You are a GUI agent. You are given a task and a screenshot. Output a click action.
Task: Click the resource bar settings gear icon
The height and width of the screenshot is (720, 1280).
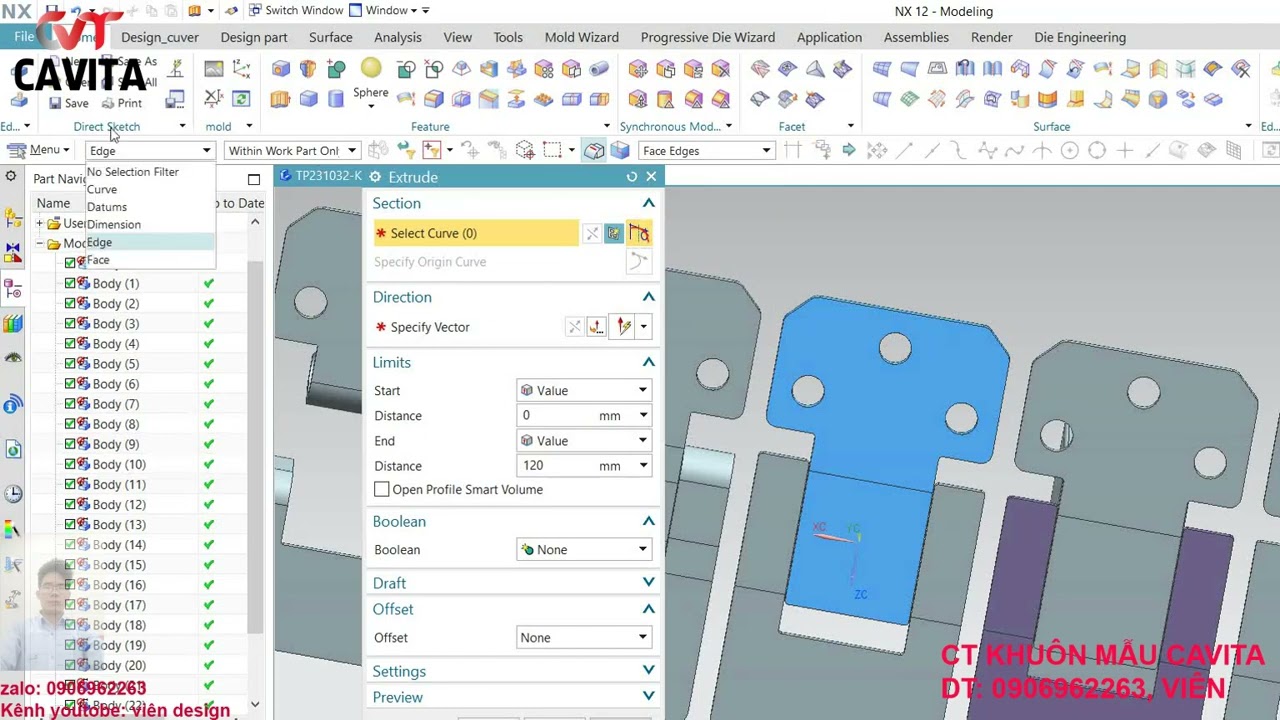(11, 177)
